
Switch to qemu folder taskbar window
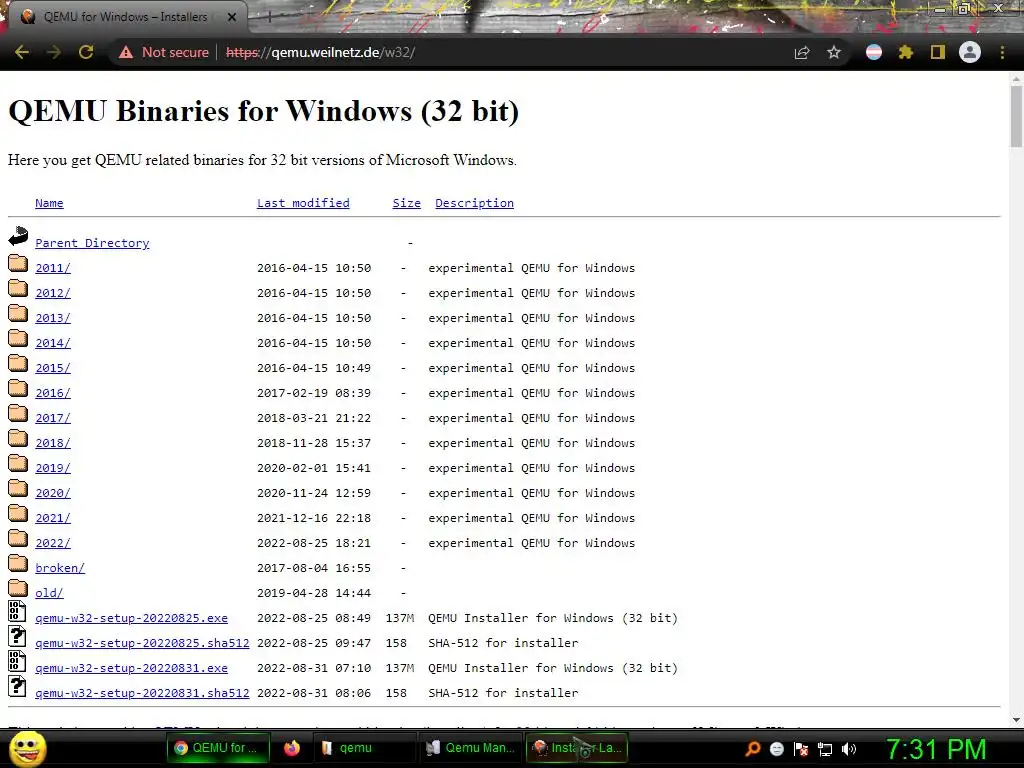pyautogui.click(x=364, y=748)
